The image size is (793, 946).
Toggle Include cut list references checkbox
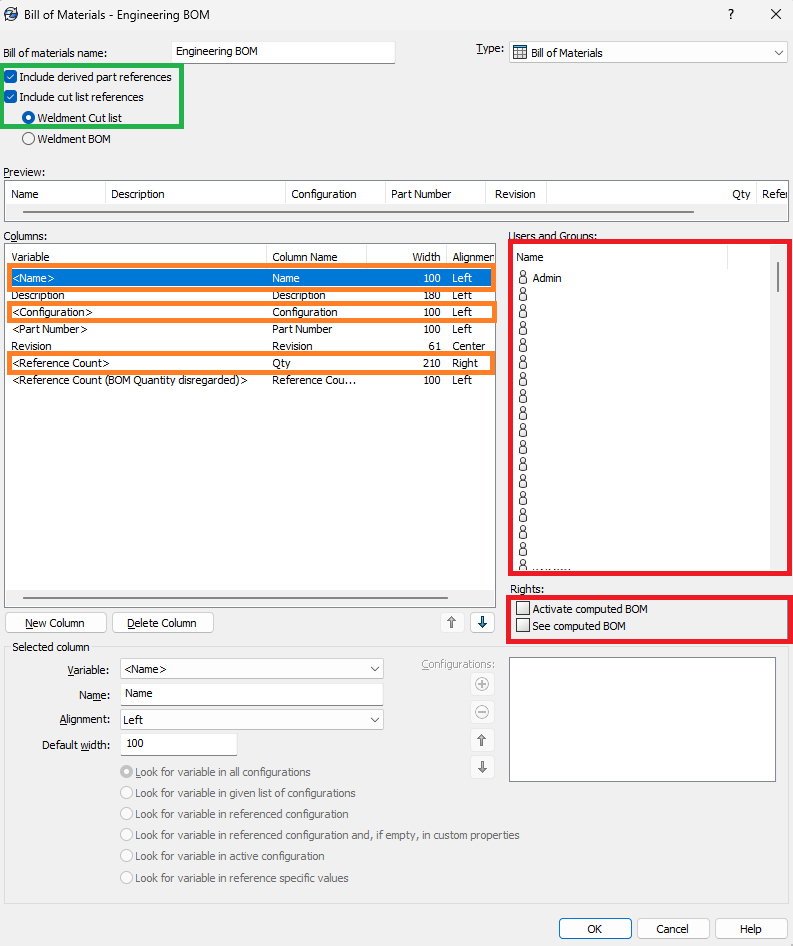point(11,97)
